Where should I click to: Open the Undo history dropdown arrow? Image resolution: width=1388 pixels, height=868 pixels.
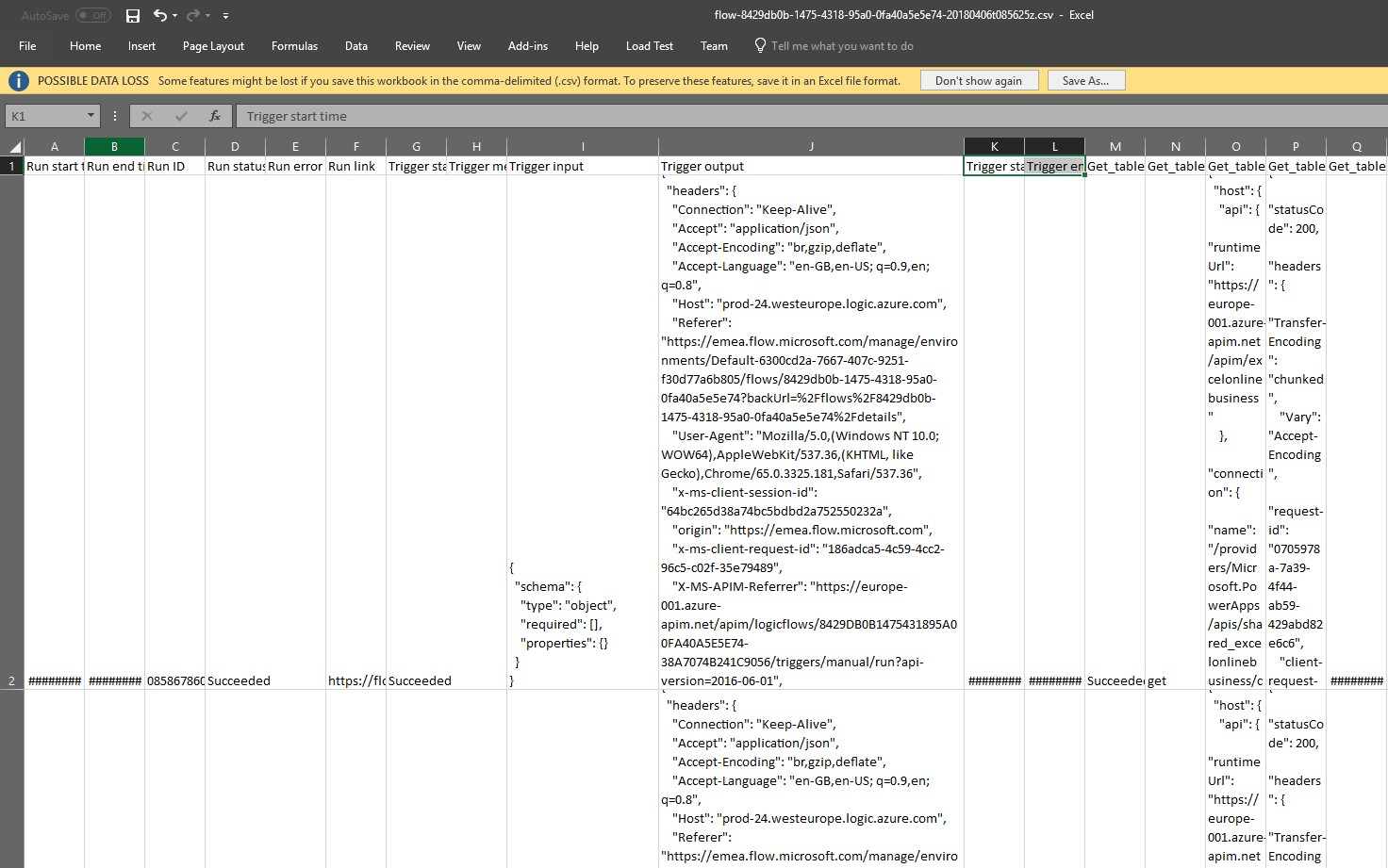[174, 16]
